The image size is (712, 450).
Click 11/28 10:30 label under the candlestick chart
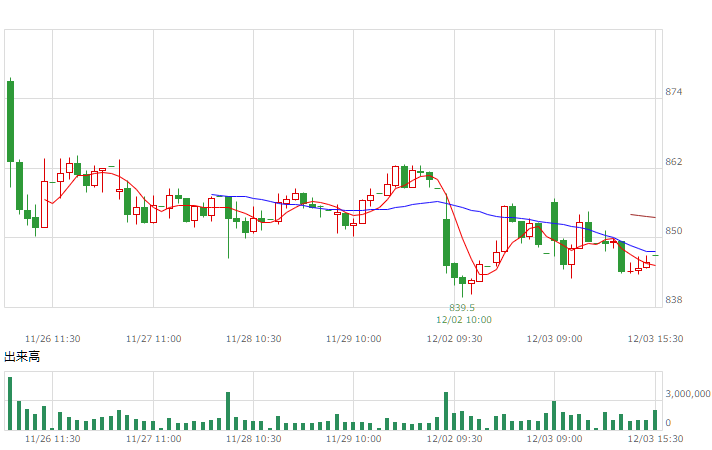point(253,339)
